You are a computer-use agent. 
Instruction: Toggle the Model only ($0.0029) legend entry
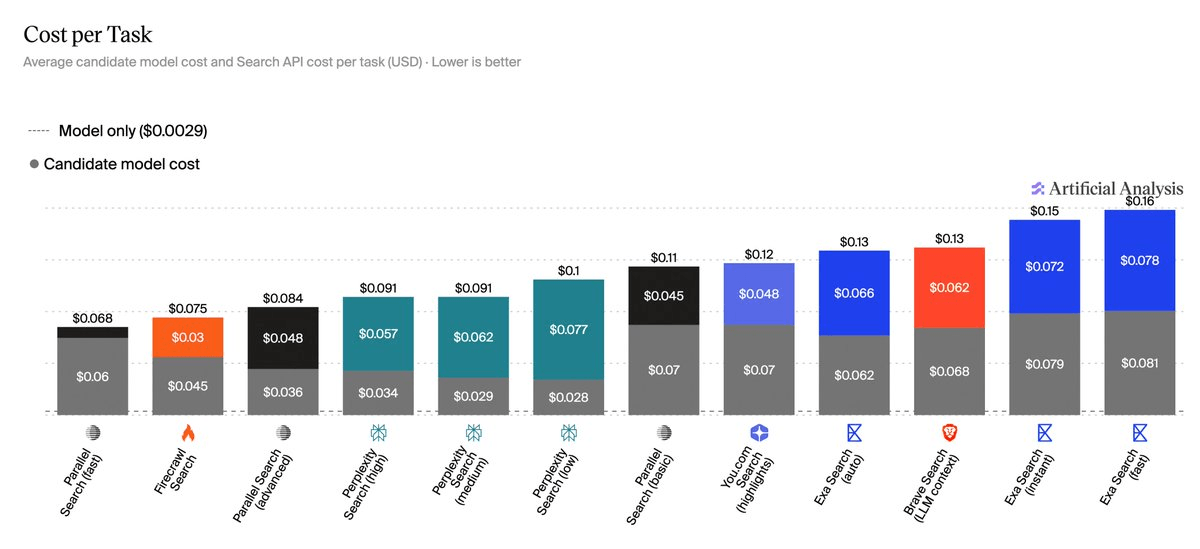(118, 131)
